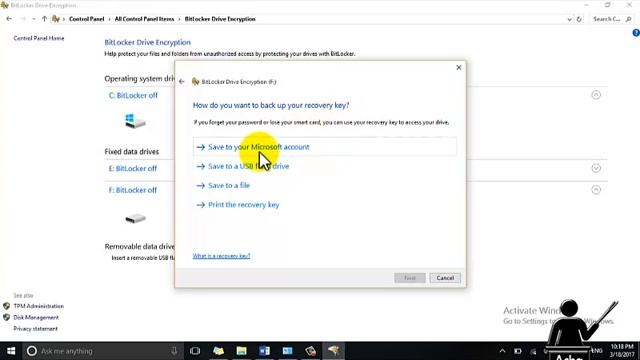The image size is (640, 360).
Task: Open Disk Management link
Action: [36, 318]
